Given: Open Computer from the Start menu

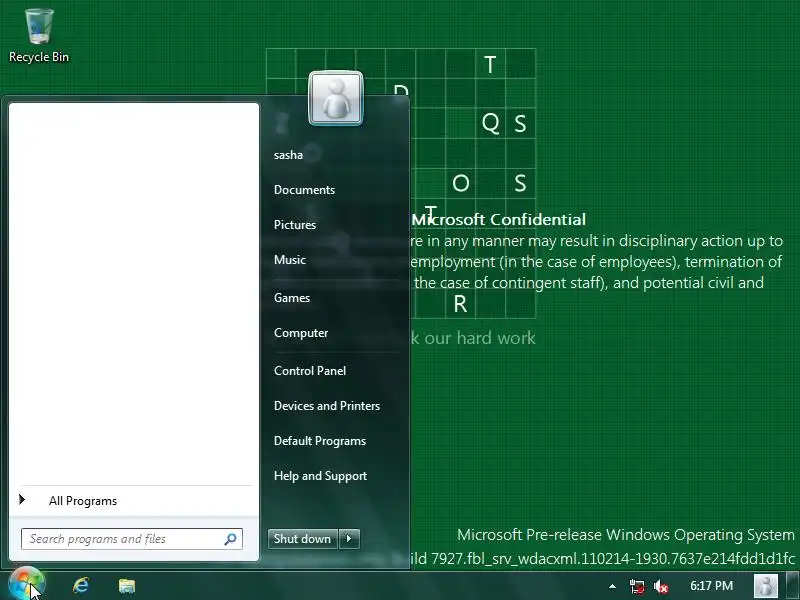Looking at the screenshot, I should click(x=301, y=333).
